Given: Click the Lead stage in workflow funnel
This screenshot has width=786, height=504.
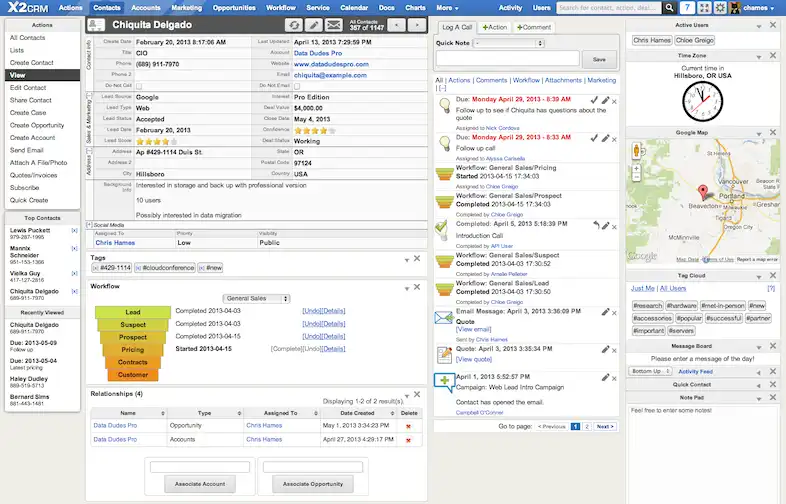Looking at the screenshot, I should (133, 312).
